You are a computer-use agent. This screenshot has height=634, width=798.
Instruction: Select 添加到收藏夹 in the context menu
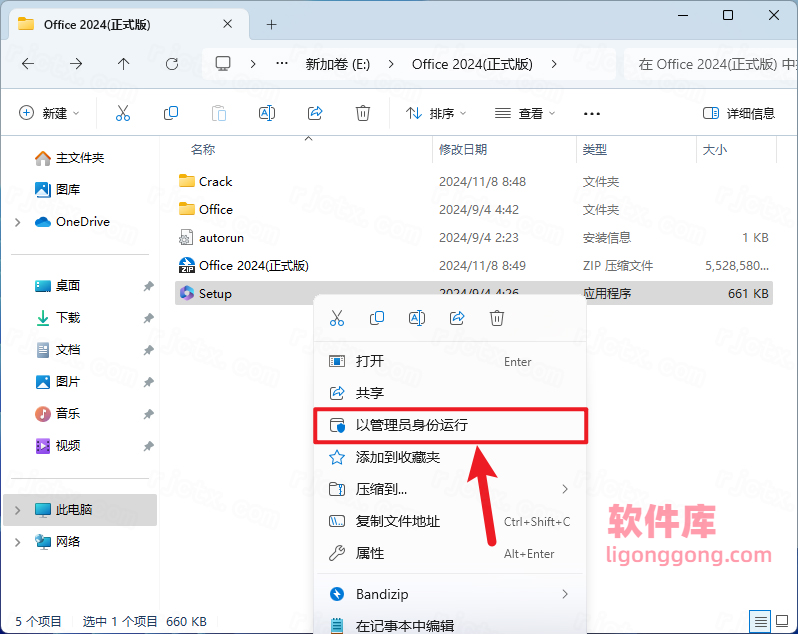[x=450, y=457]
